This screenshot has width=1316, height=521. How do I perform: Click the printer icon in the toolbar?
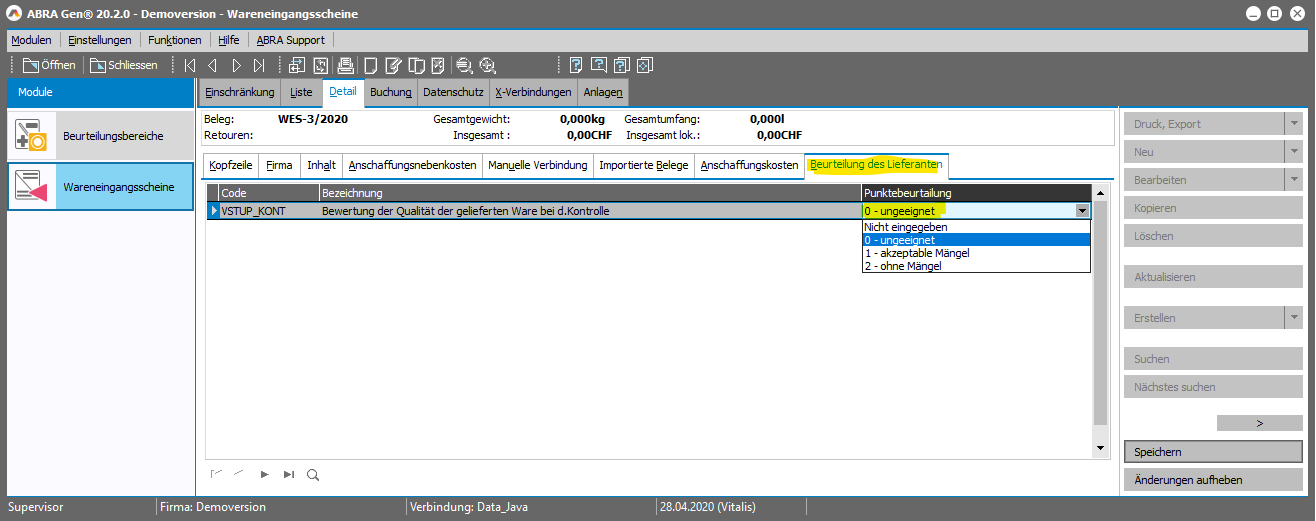pos(346,65)
